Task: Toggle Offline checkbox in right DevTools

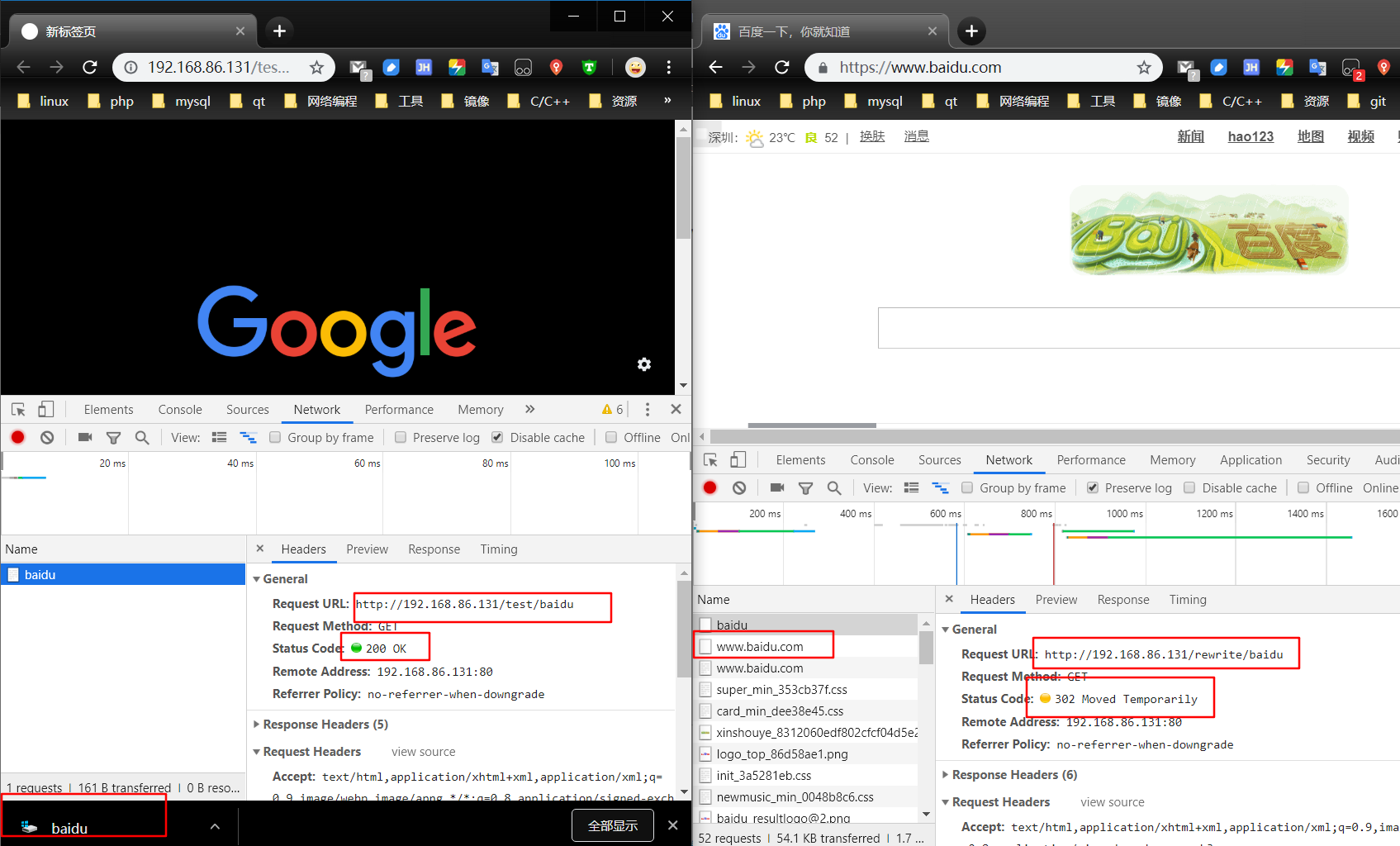Action: click(1303, 487)
